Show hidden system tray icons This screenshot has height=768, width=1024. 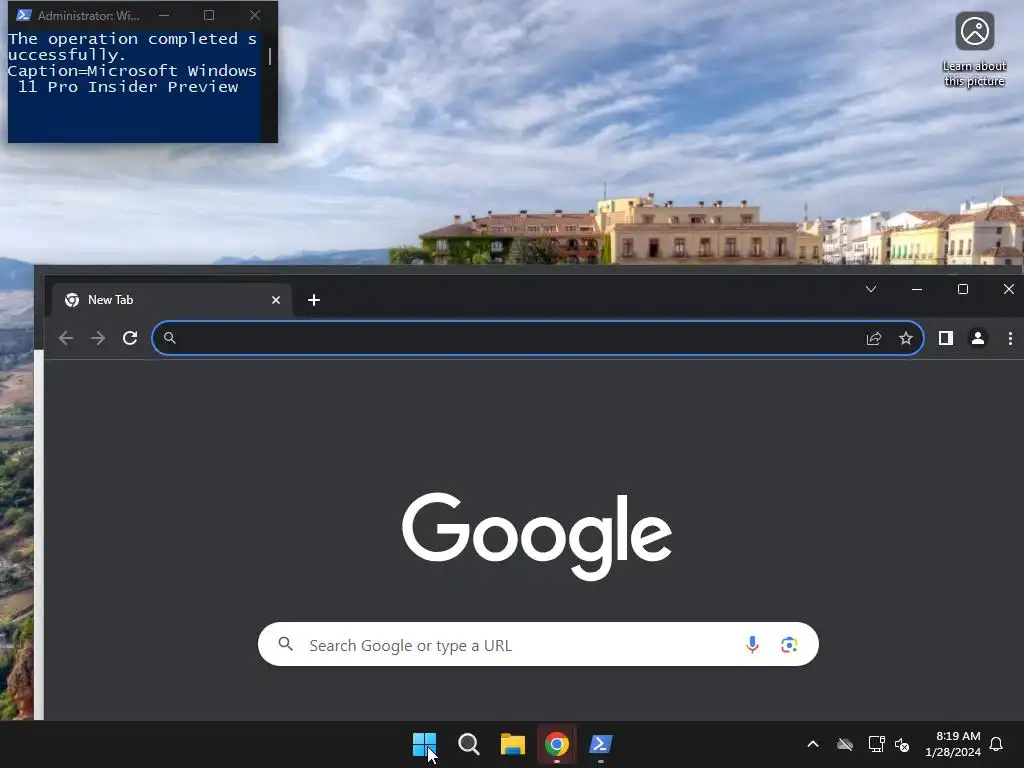813,744
